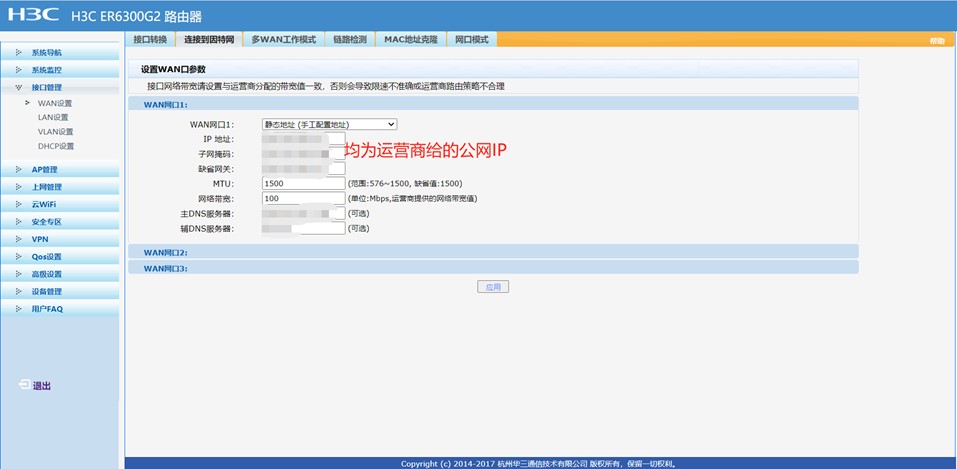Screen dimensions: 957x469
Task: Click the 缺省网关 input field
Action: (x=303, y=169)
